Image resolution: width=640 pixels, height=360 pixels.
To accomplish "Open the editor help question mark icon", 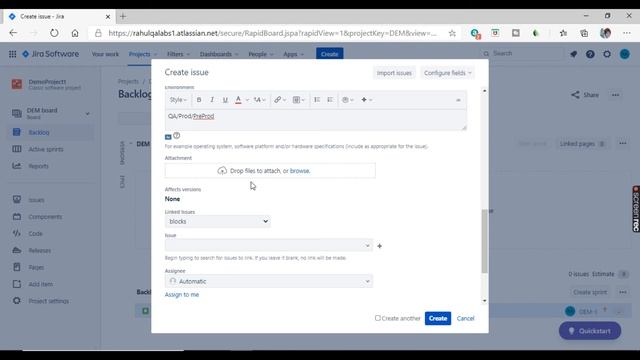I will click(176, 136).
